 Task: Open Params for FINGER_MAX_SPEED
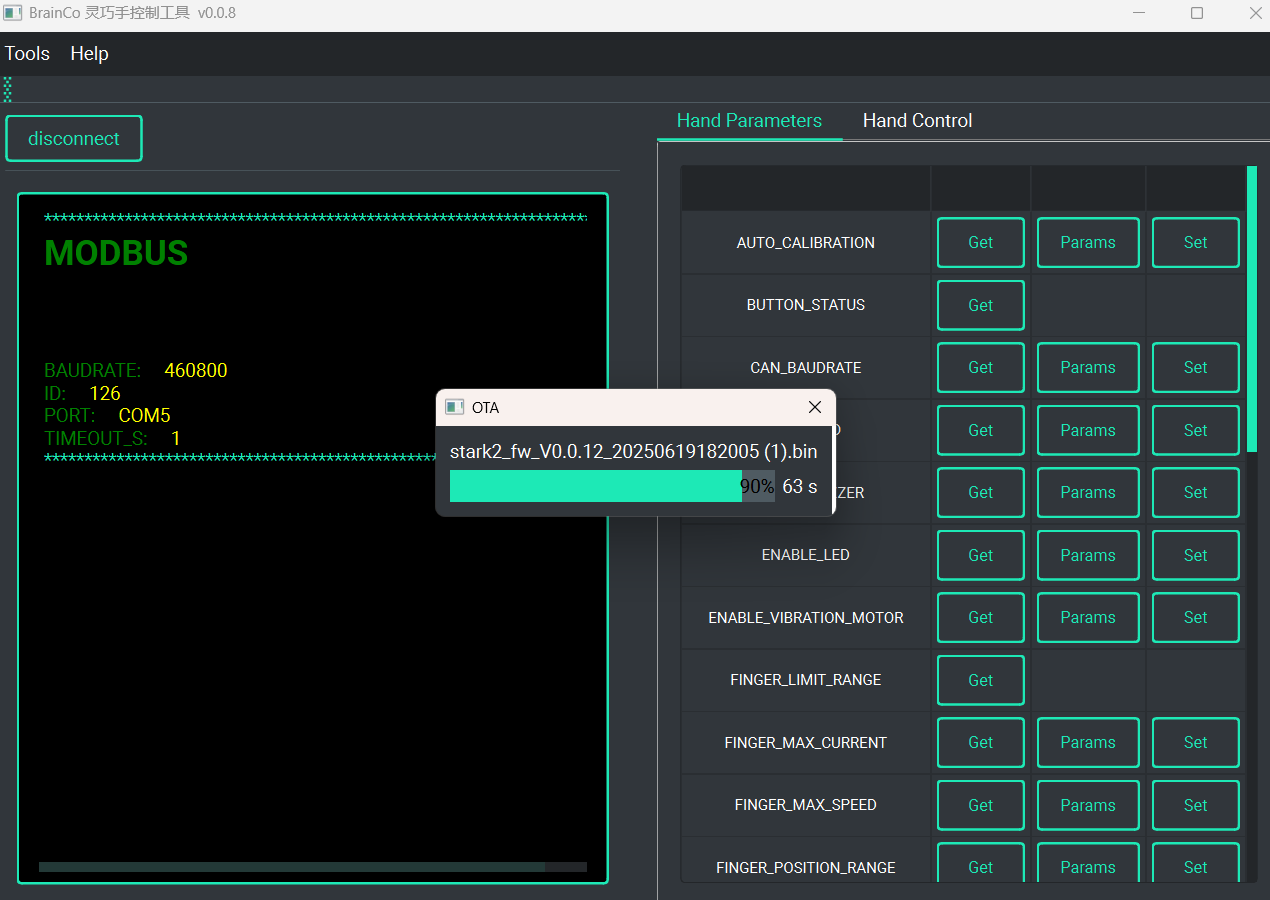tap(1087, 805)
